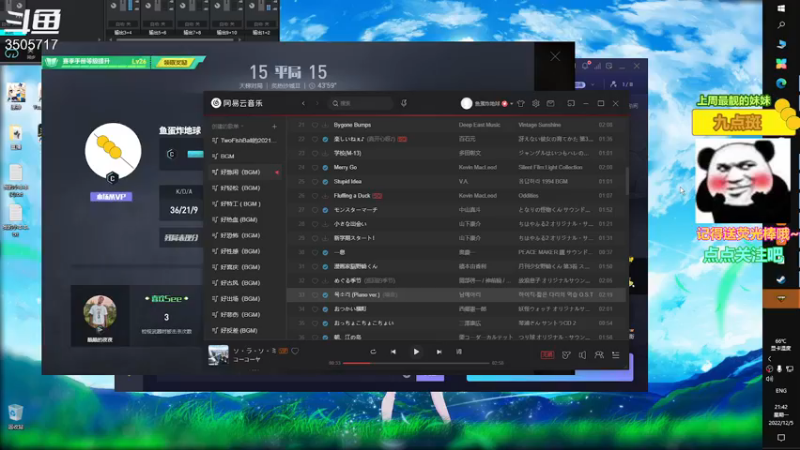Click the volume speaker icon
This screenshot has width=800, height=450.
[582, 355]
